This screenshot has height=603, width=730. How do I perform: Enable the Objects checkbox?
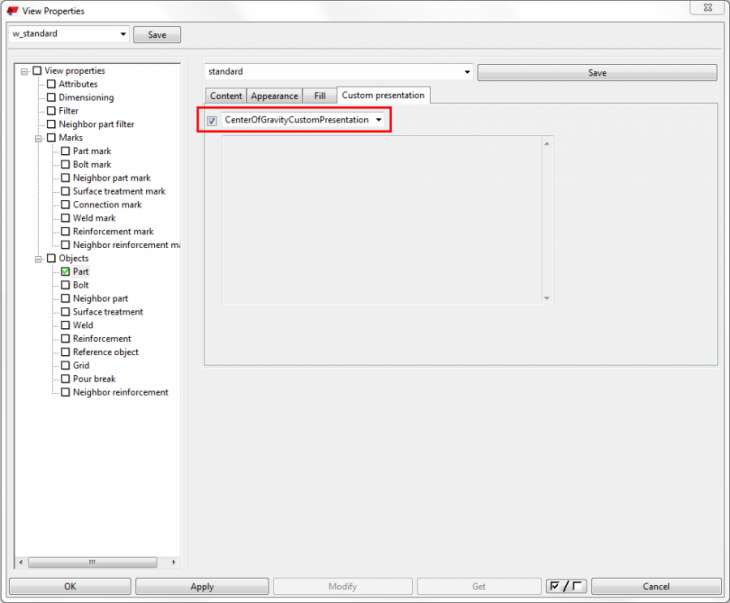51,258
